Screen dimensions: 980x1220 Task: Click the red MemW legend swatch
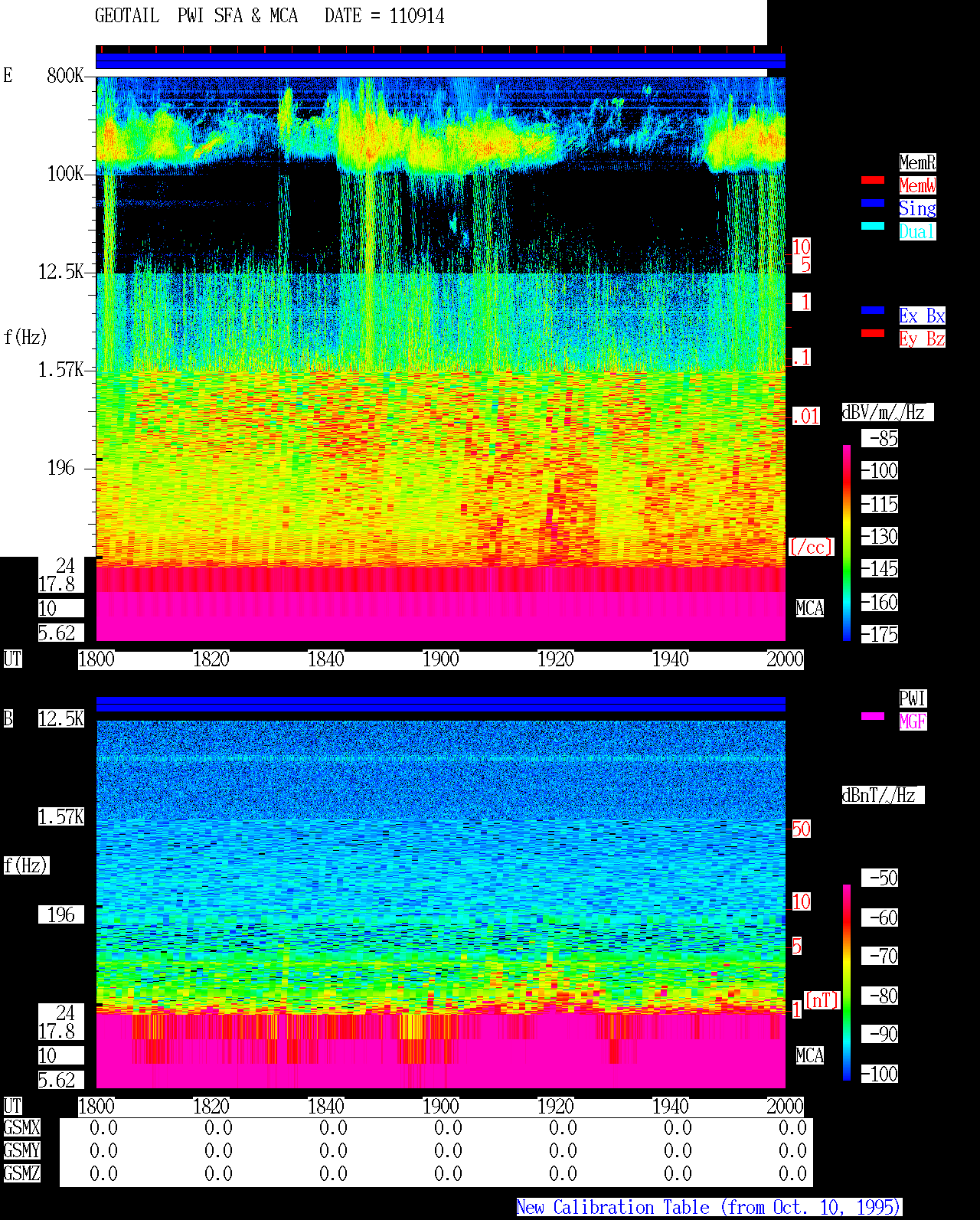pyautogui.click(x=873, y=180)
